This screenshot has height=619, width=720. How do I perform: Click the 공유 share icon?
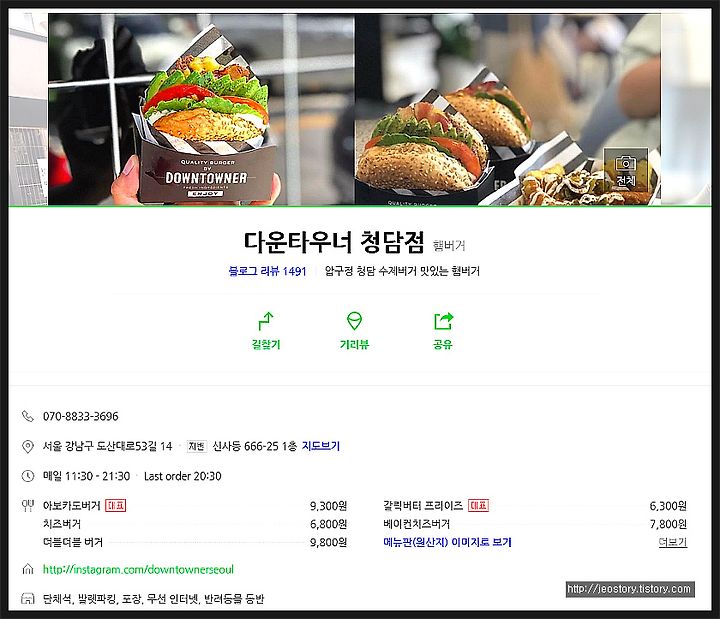(x=443, y=321)
